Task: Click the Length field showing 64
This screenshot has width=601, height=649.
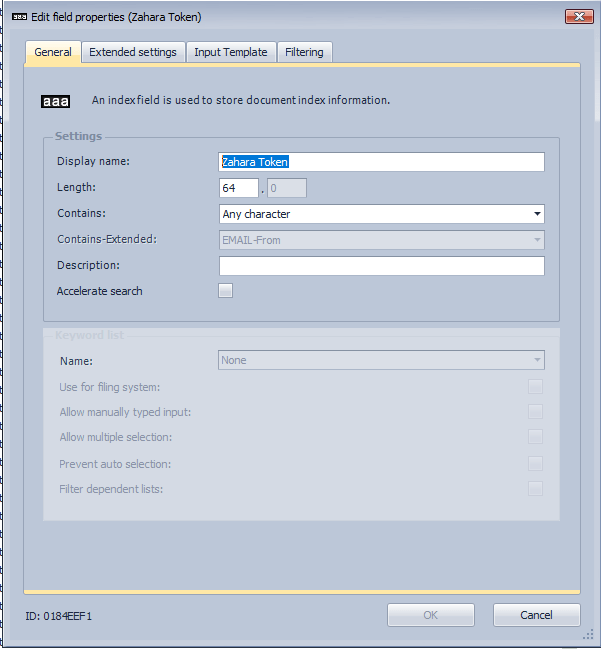Action: coord(239,188)
